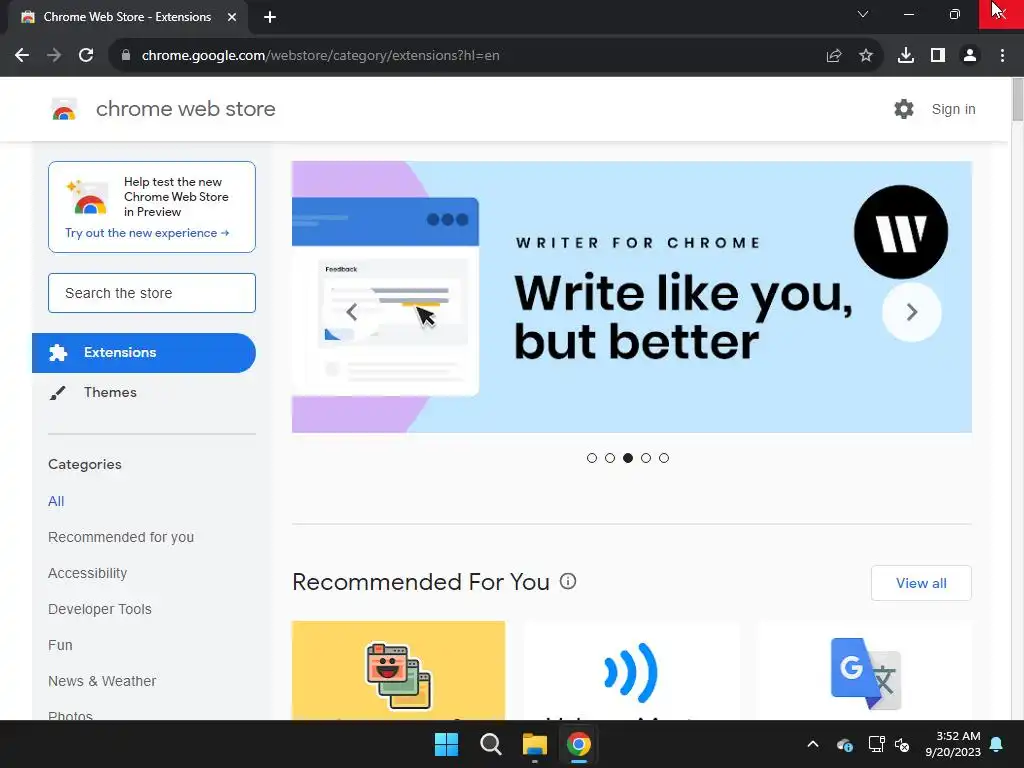Select the first carousel dot

pyautogui.click(x=592, y=458)
